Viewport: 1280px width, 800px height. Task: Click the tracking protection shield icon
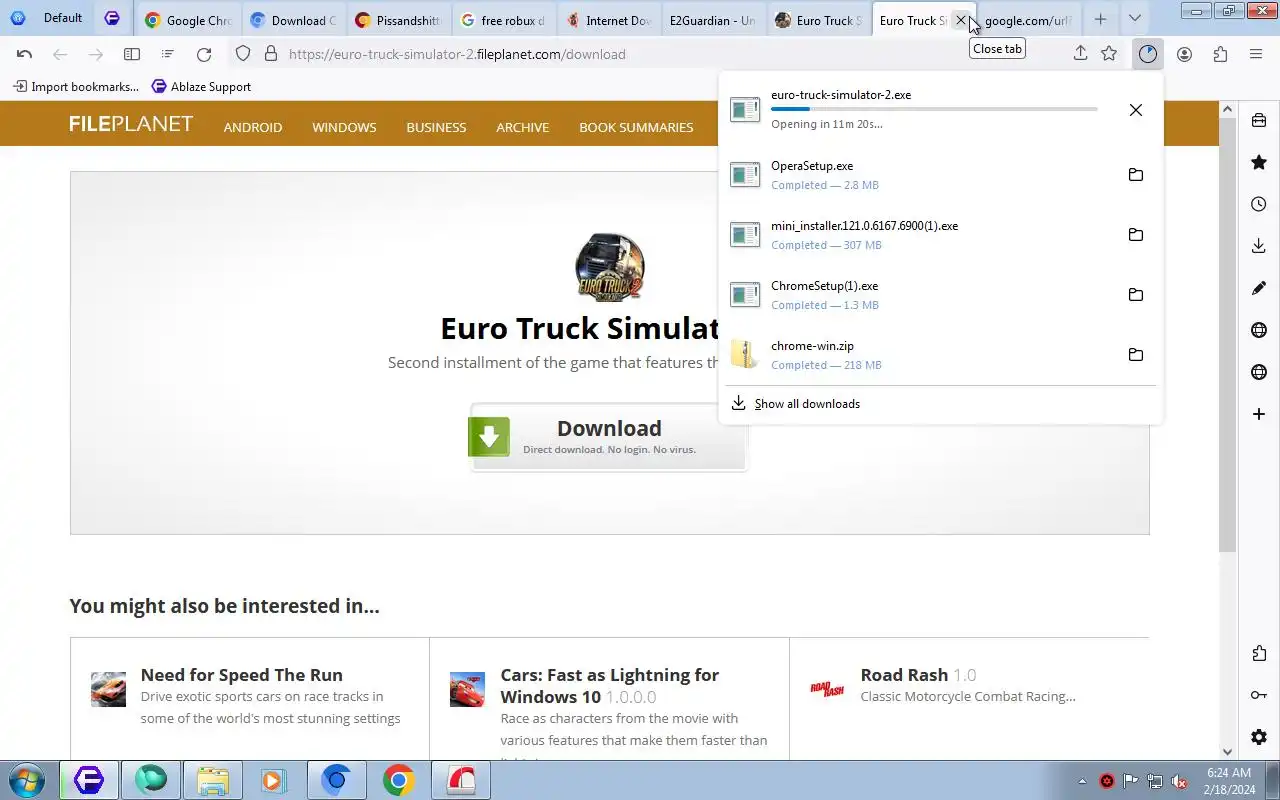(243, 54)
